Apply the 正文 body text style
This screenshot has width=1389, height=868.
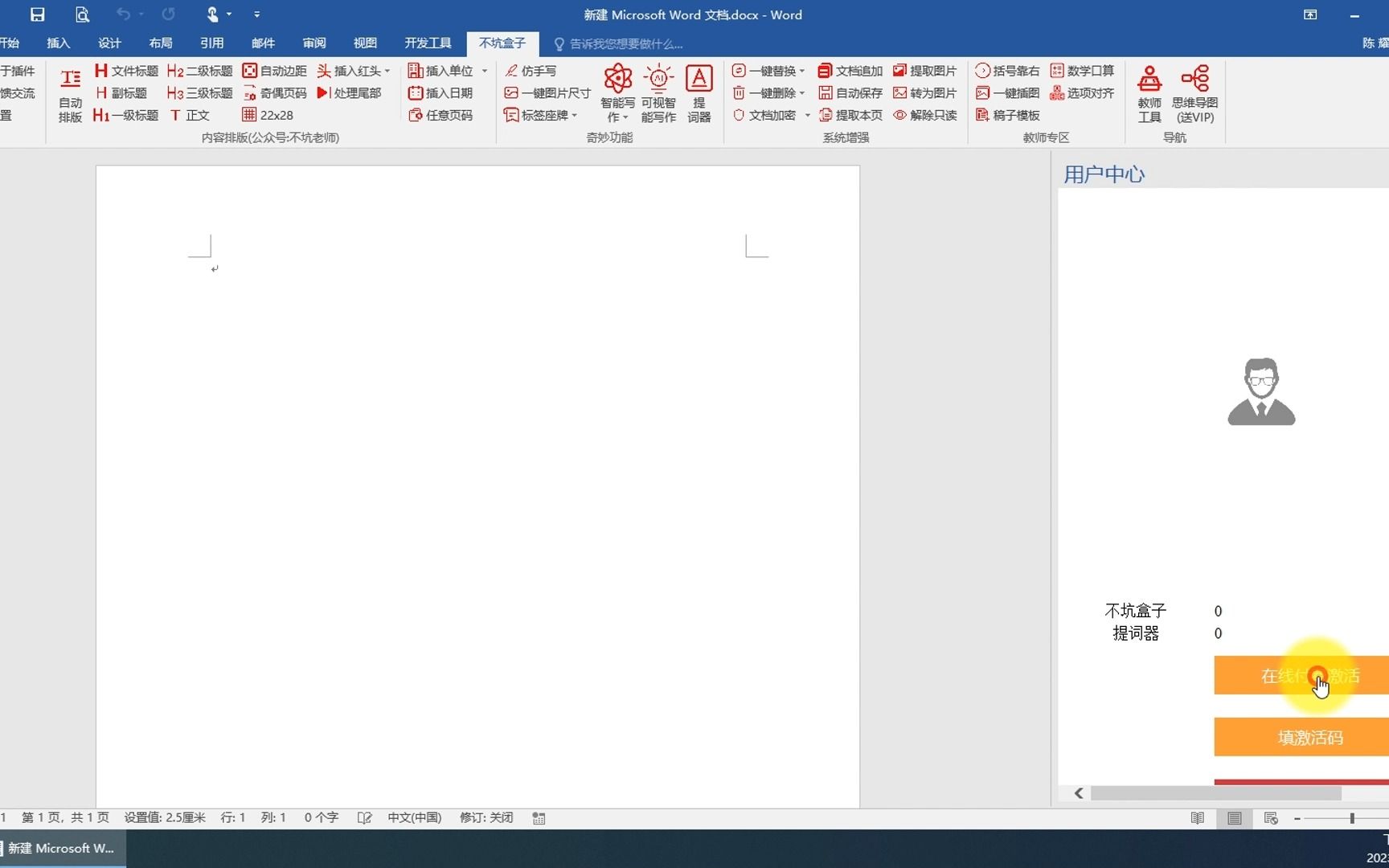pyautogui.click(x=189, y=115)
